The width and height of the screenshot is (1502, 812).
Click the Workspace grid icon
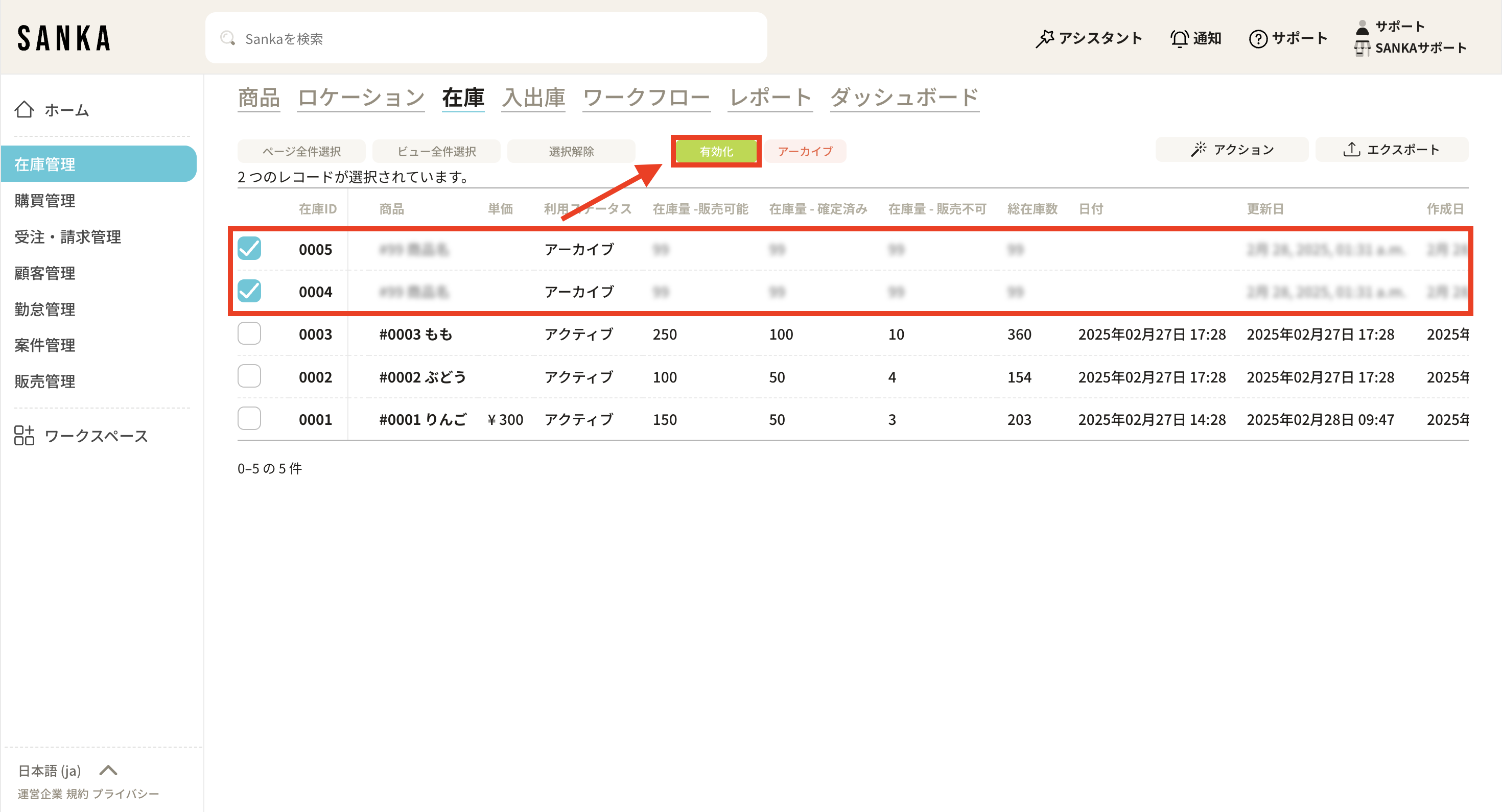pyautogui.click(x=24, y=436)
